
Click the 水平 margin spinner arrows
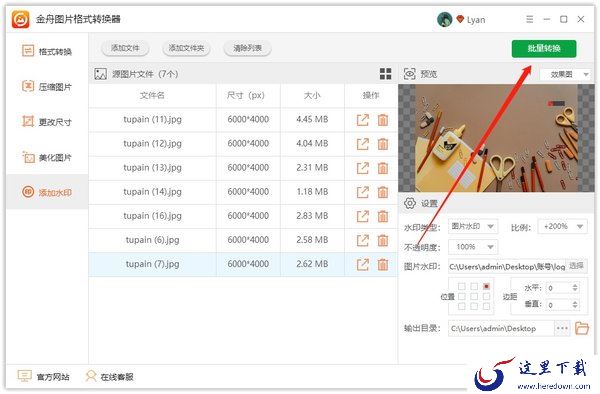tap(575, 288)
